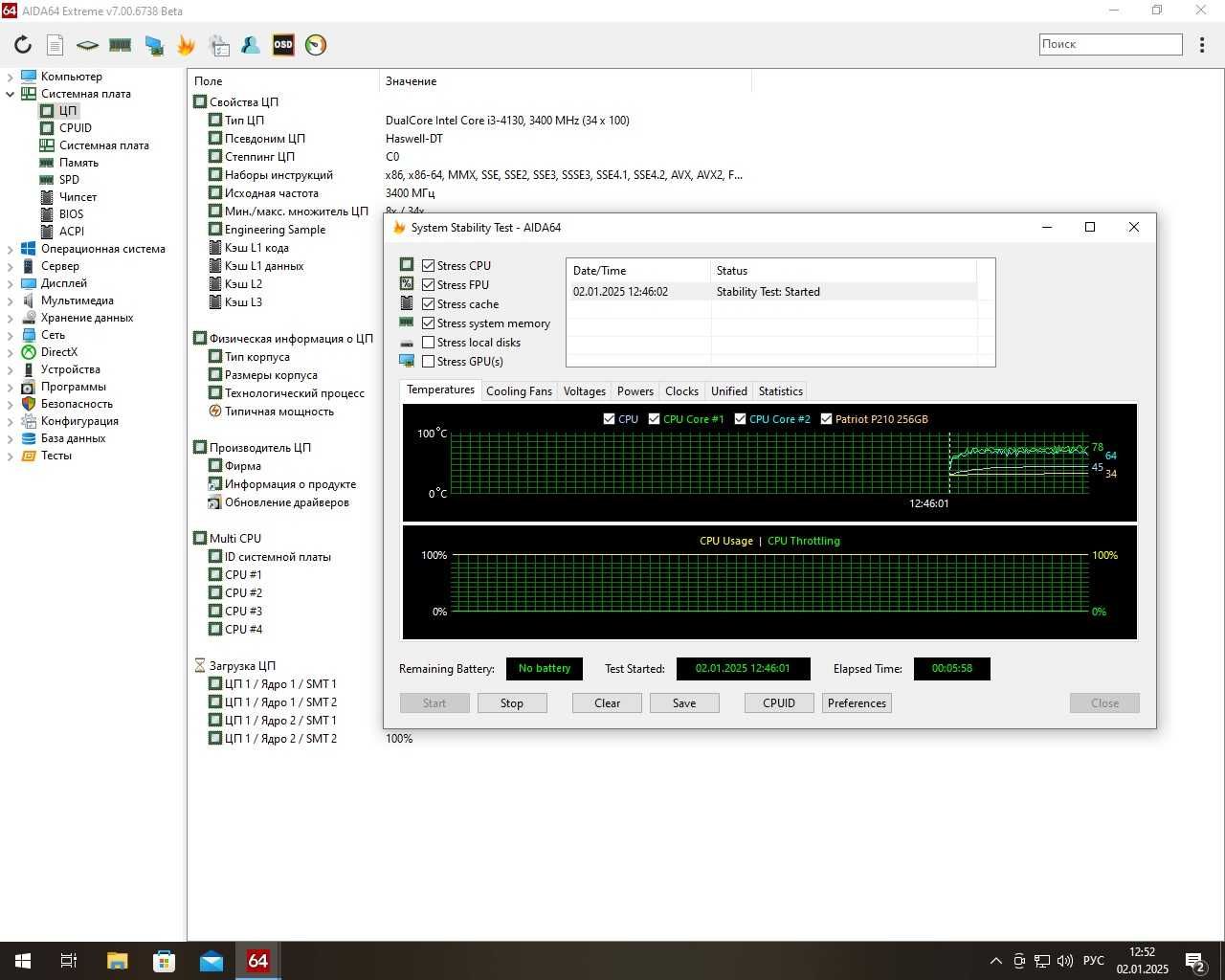The width and height of the screenshot is (1225, 980).
Task: Switch to the Clocks tab
Action: [681, 390]
